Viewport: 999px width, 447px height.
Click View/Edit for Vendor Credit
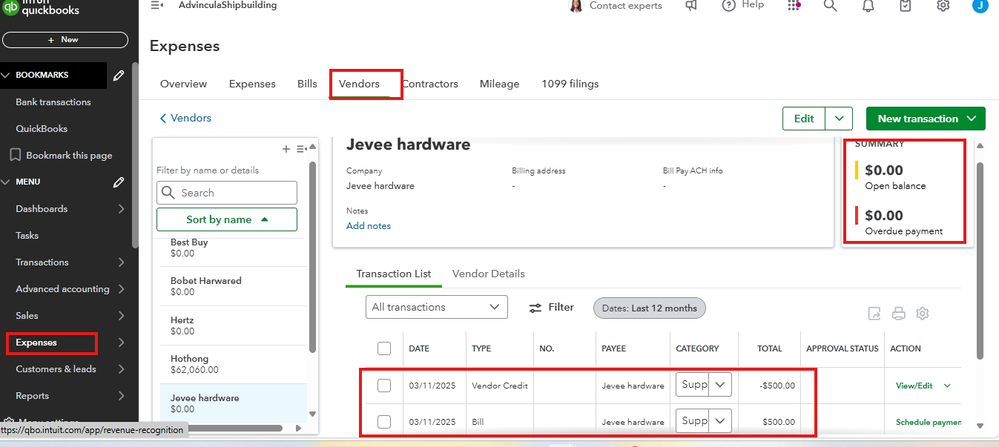pos(914,386)
